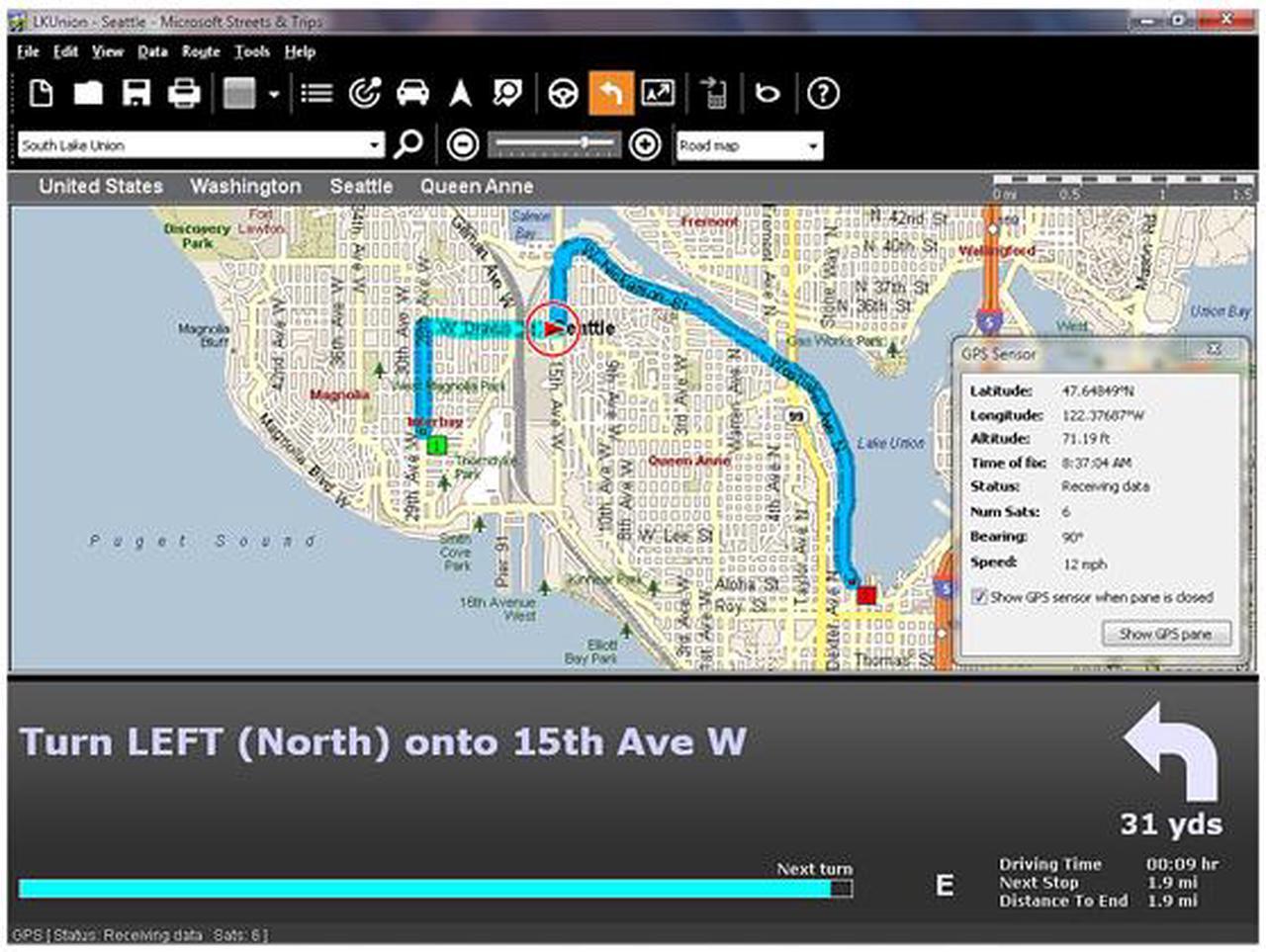Click the red route end marker
Screen dimensions: 1266x952
(866, 595)
